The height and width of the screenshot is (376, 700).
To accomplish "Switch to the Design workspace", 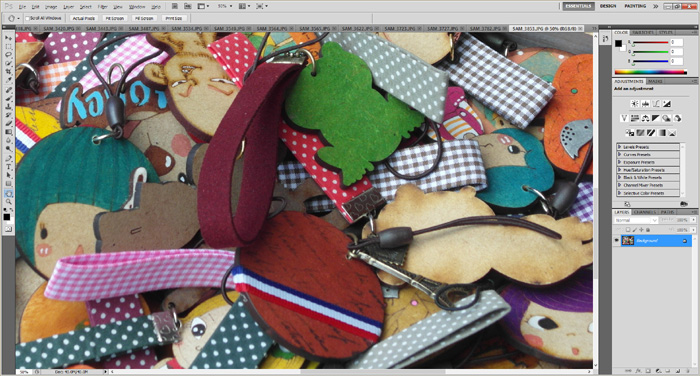I will [x=608, y=6].
